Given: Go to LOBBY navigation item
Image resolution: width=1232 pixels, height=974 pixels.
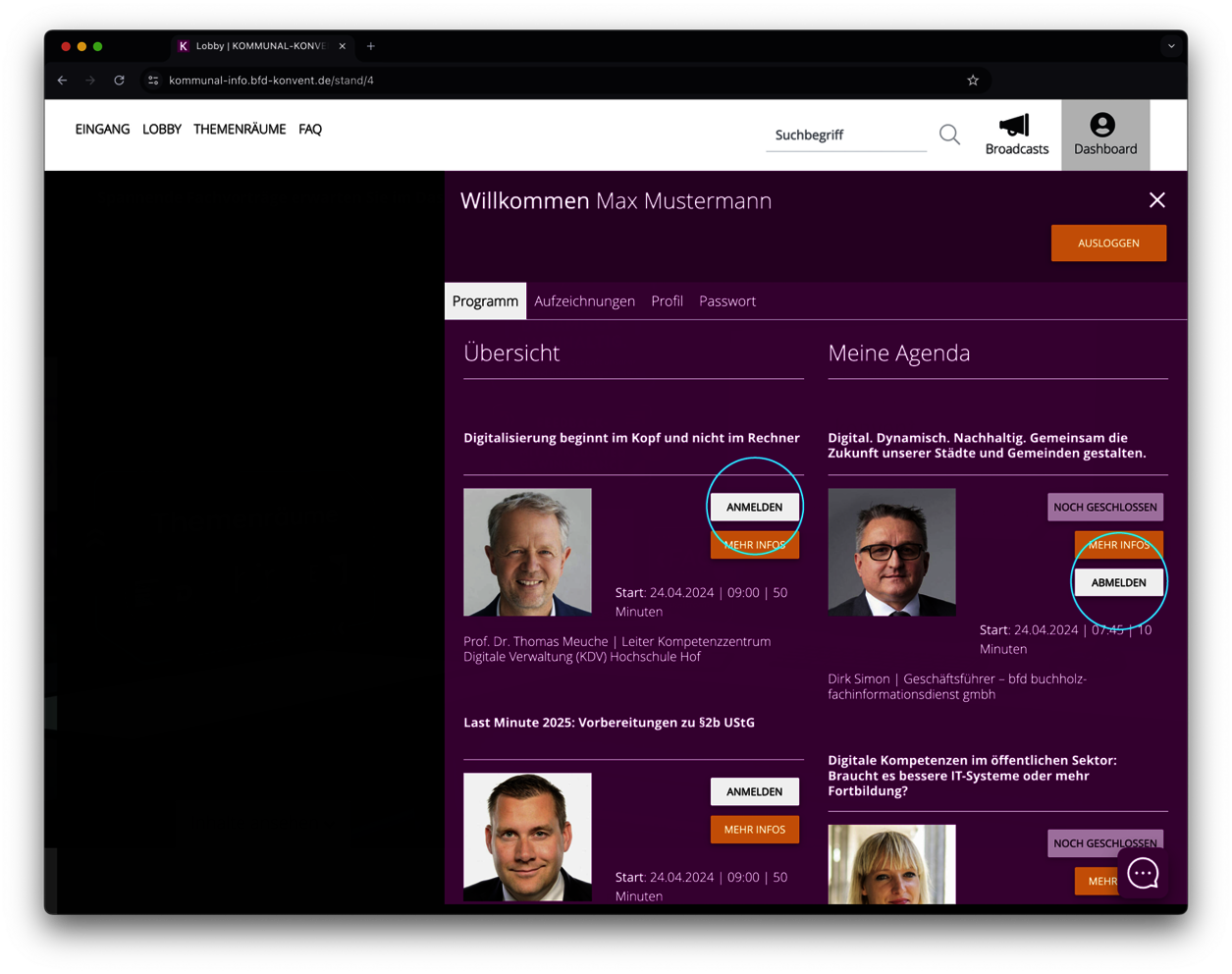Looking at the screenshot, I should (x=162, y=130).
